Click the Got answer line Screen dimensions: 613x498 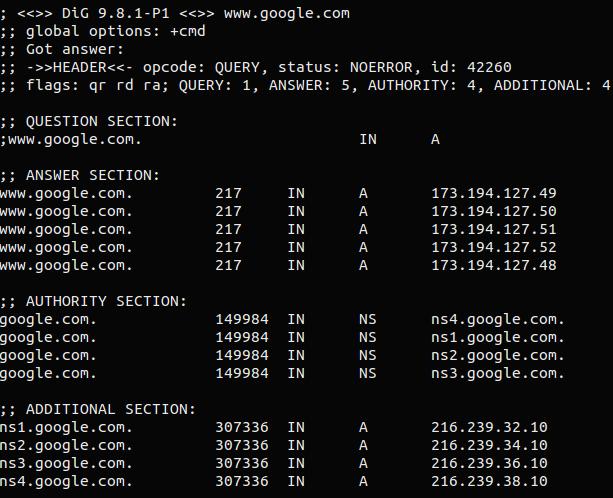(x=62, y=49)
